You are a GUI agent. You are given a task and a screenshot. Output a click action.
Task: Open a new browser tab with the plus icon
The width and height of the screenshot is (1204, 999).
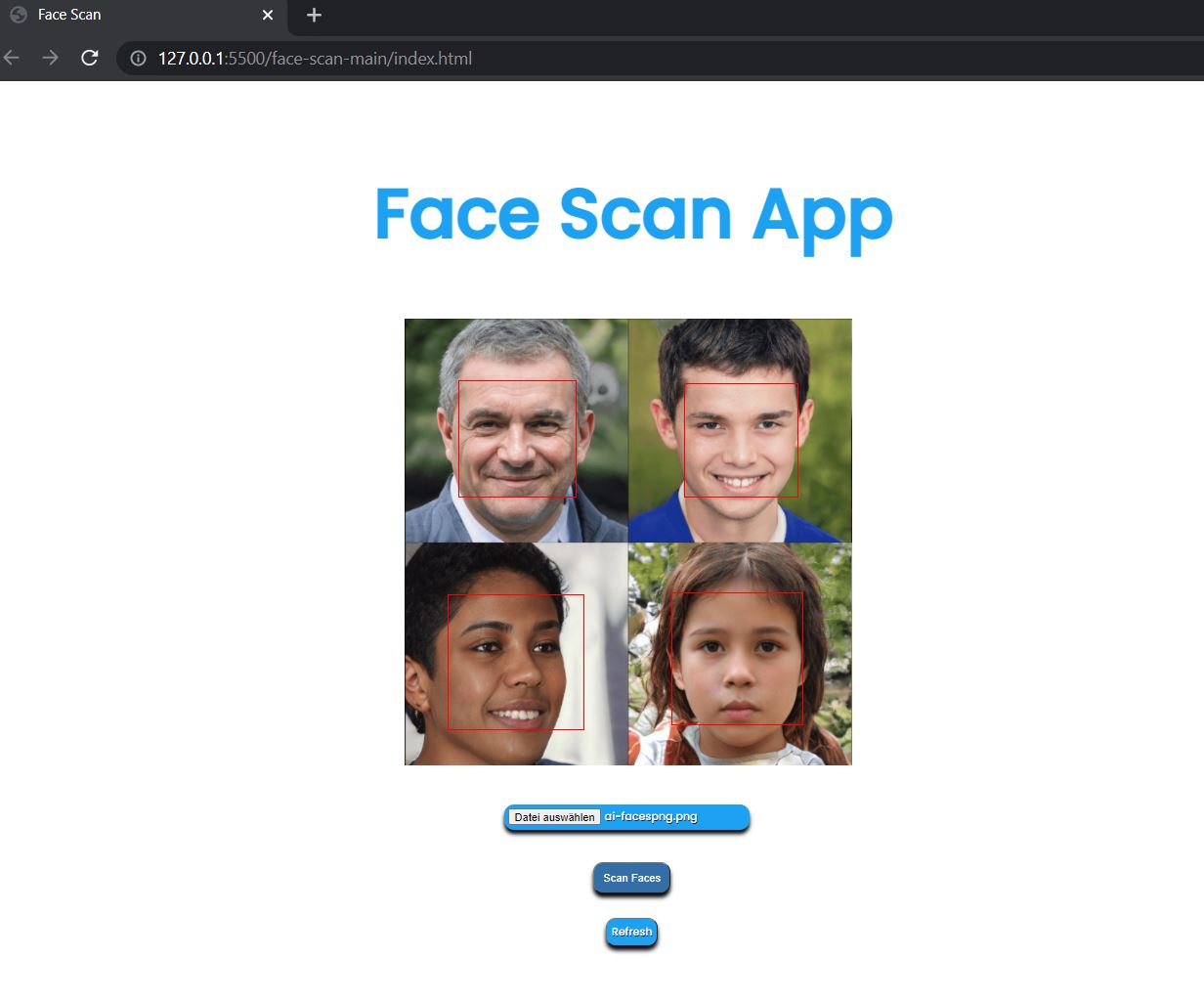[313, 15]
